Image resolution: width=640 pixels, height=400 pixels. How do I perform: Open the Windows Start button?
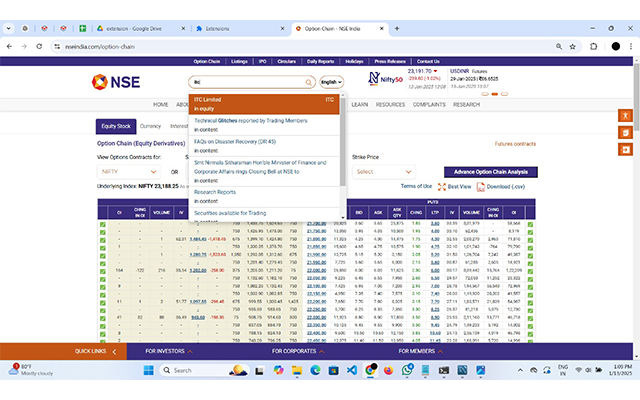(149, 370)
